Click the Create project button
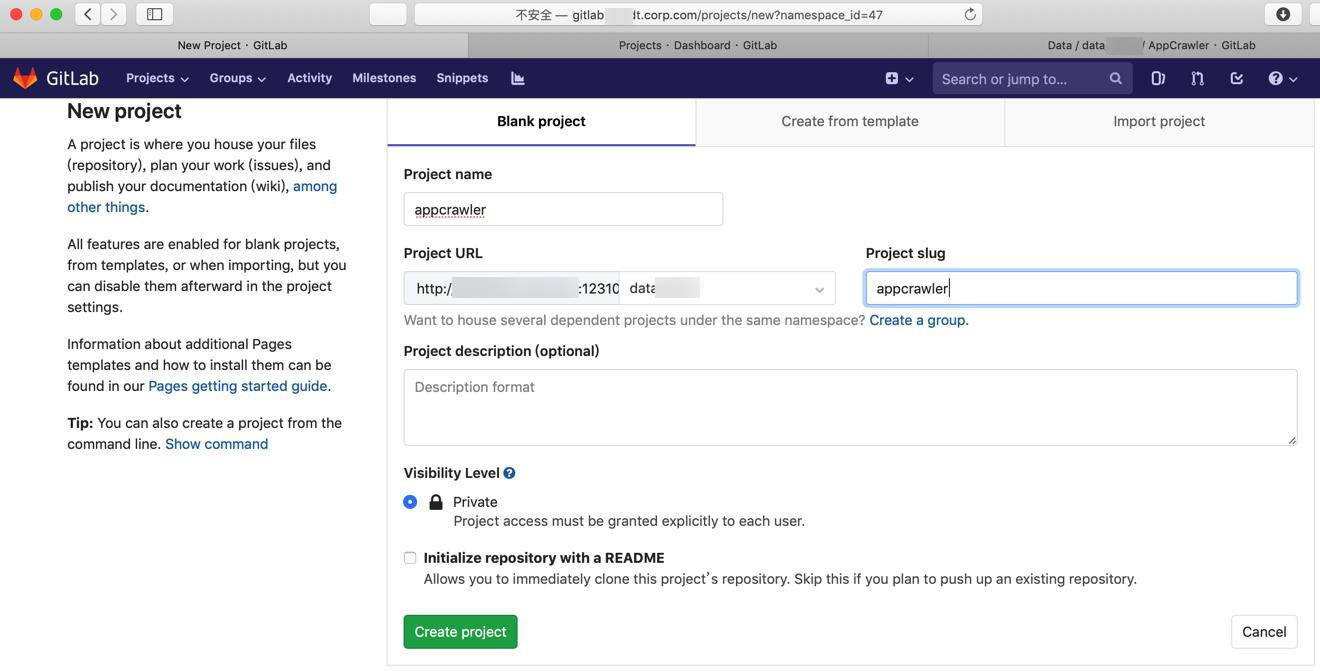The height and width of the screenshot is (671, 1320). (x=460, y=632)
